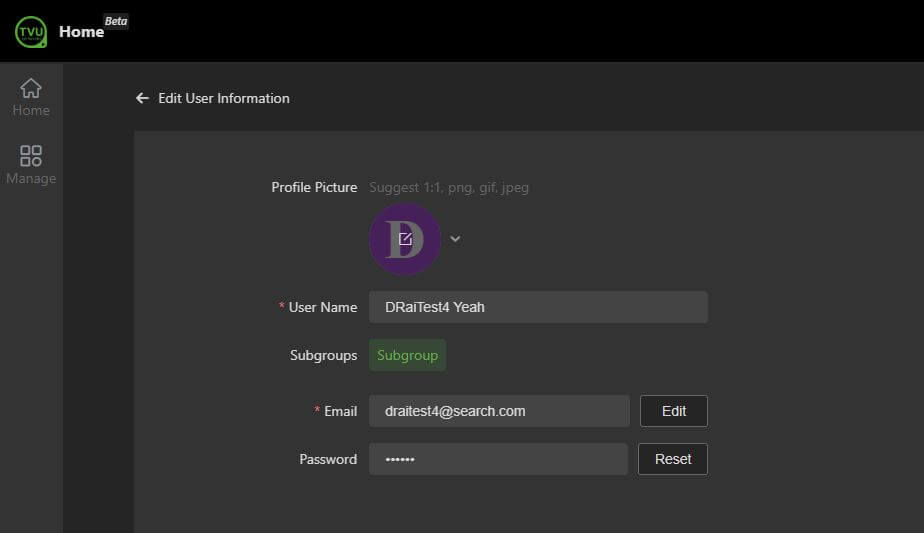Click the Subgroups label

323,355
